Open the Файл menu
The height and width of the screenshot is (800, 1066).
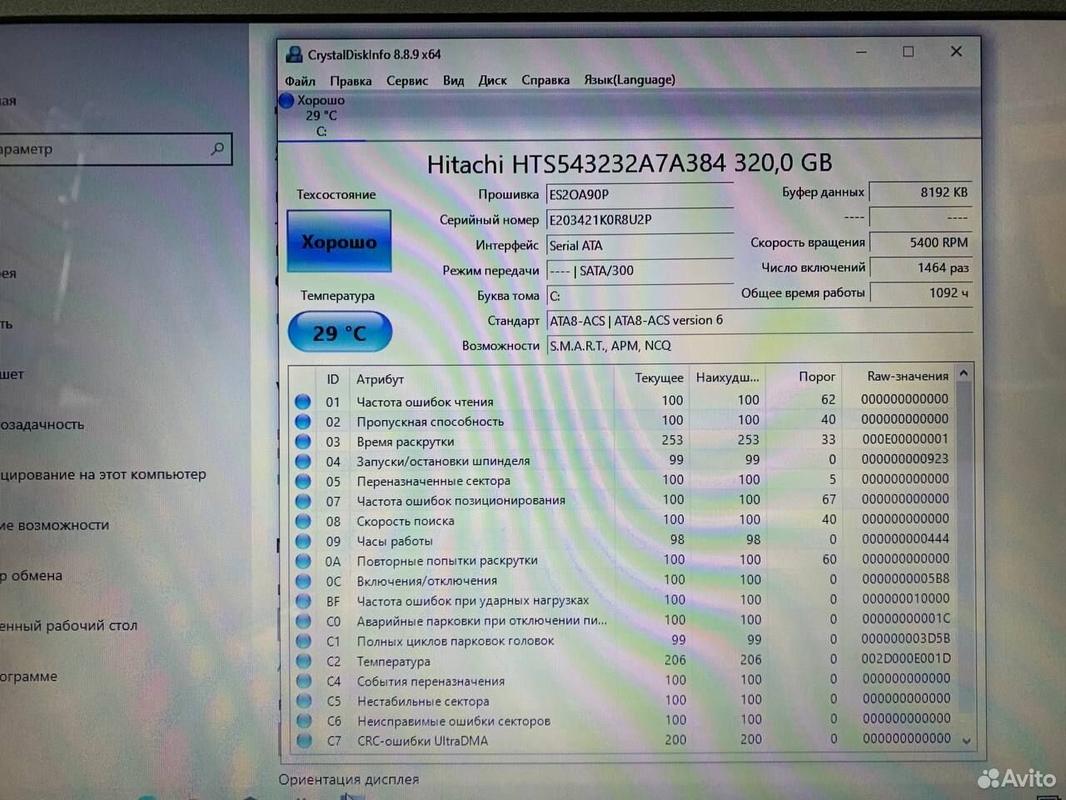point(300,81)
